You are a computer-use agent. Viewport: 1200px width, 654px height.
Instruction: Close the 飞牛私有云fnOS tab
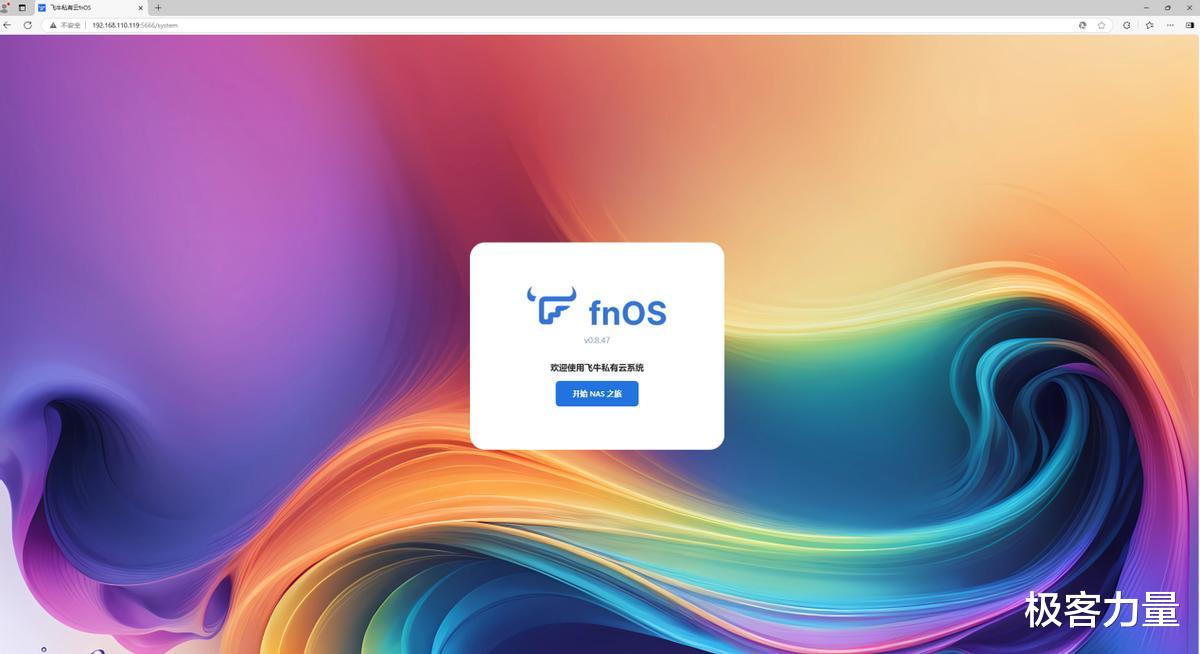coord(141,7)
